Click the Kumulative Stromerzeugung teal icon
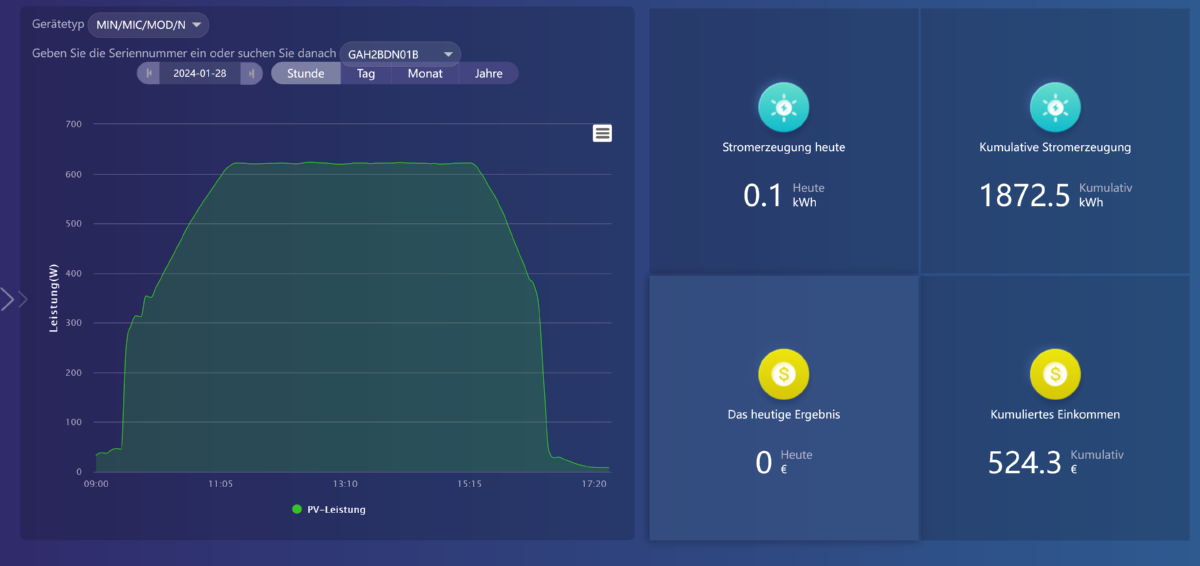Image resolution: width=1200 pixels, height=566 pixels. (1055, 107)
